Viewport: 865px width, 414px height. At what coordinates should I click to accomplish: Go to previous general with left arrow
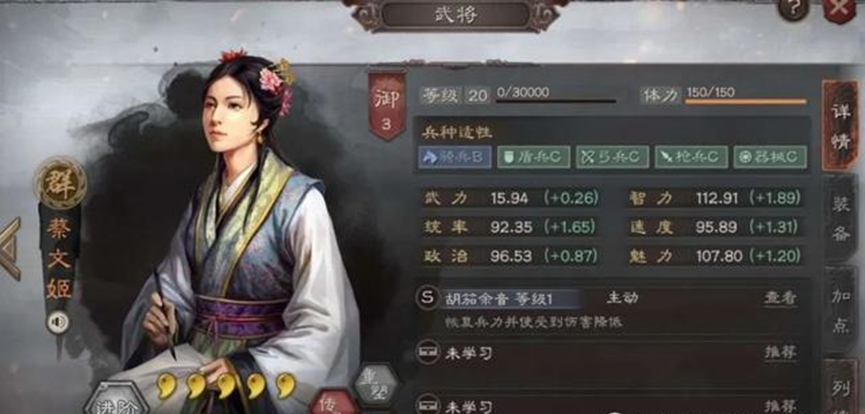pos(9,249)
